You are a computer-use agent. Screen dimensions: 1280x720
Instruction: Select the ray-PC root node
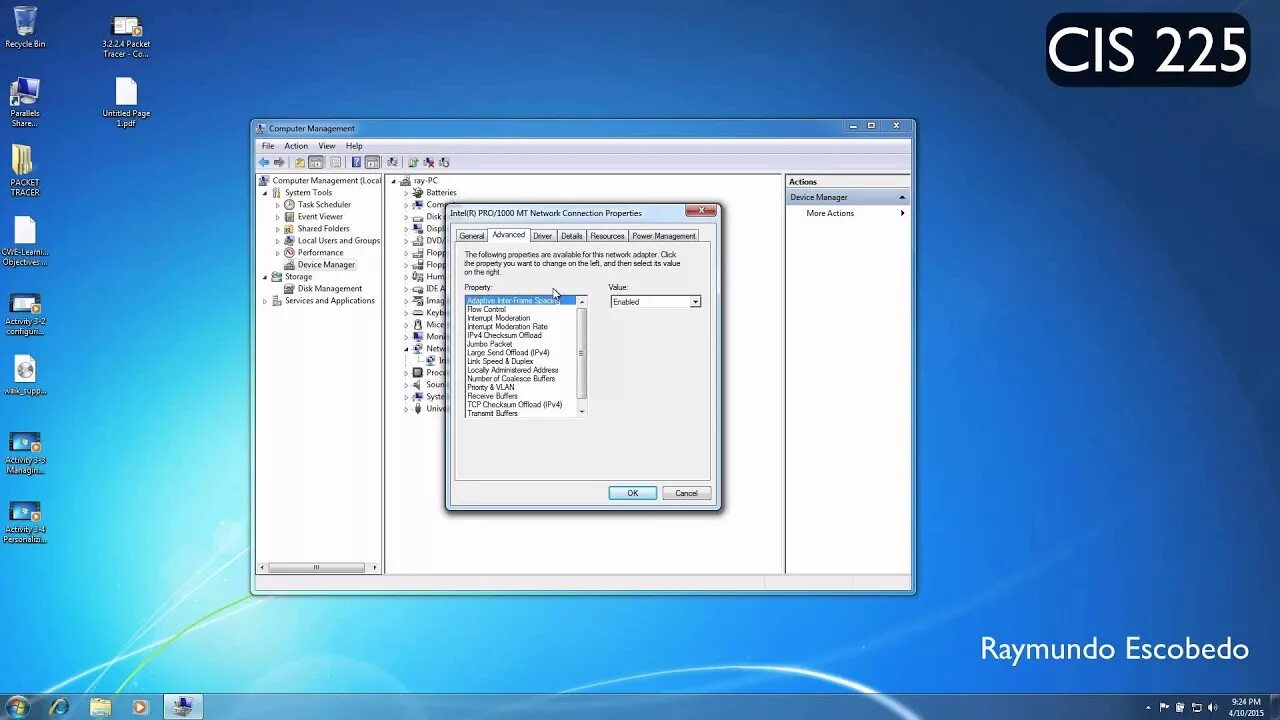[x=425, y=181]
